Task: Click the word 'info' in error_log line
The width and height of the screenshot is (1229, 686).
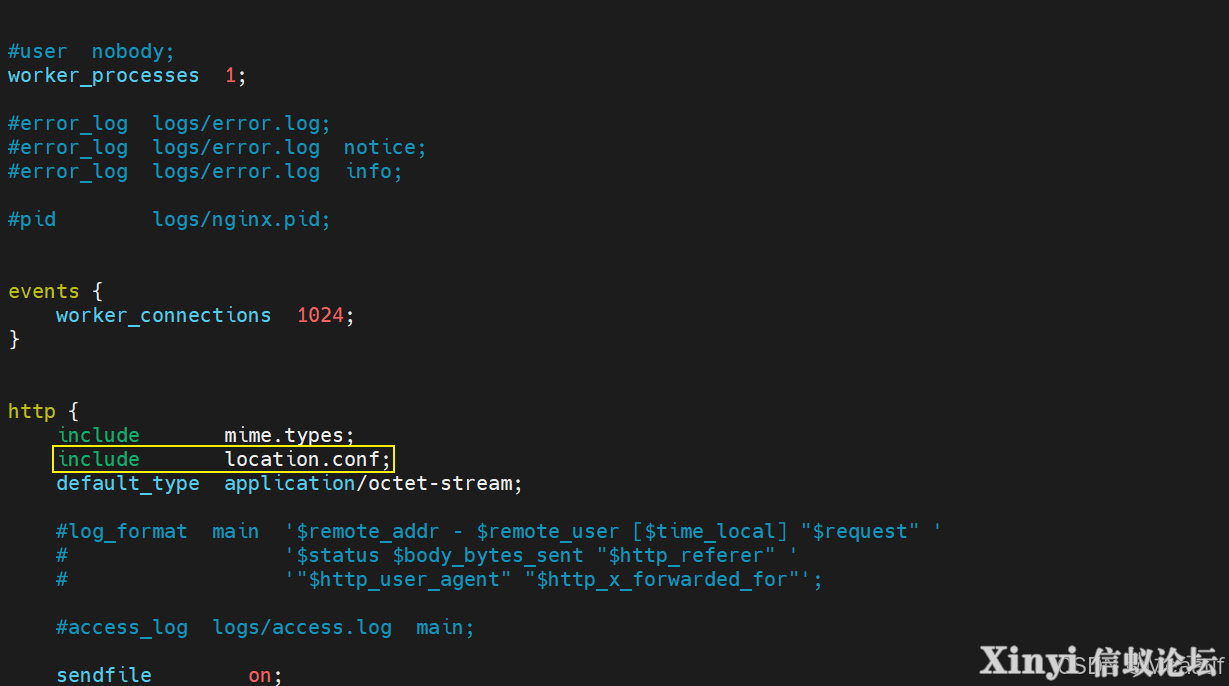Action: (369, 171)
